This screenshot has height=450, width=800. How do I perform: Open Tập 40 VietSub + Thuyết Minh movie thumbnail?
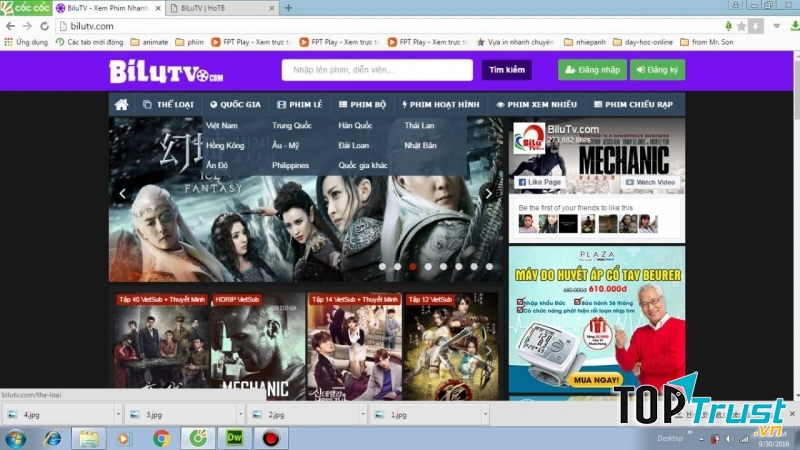coord(162,346)
